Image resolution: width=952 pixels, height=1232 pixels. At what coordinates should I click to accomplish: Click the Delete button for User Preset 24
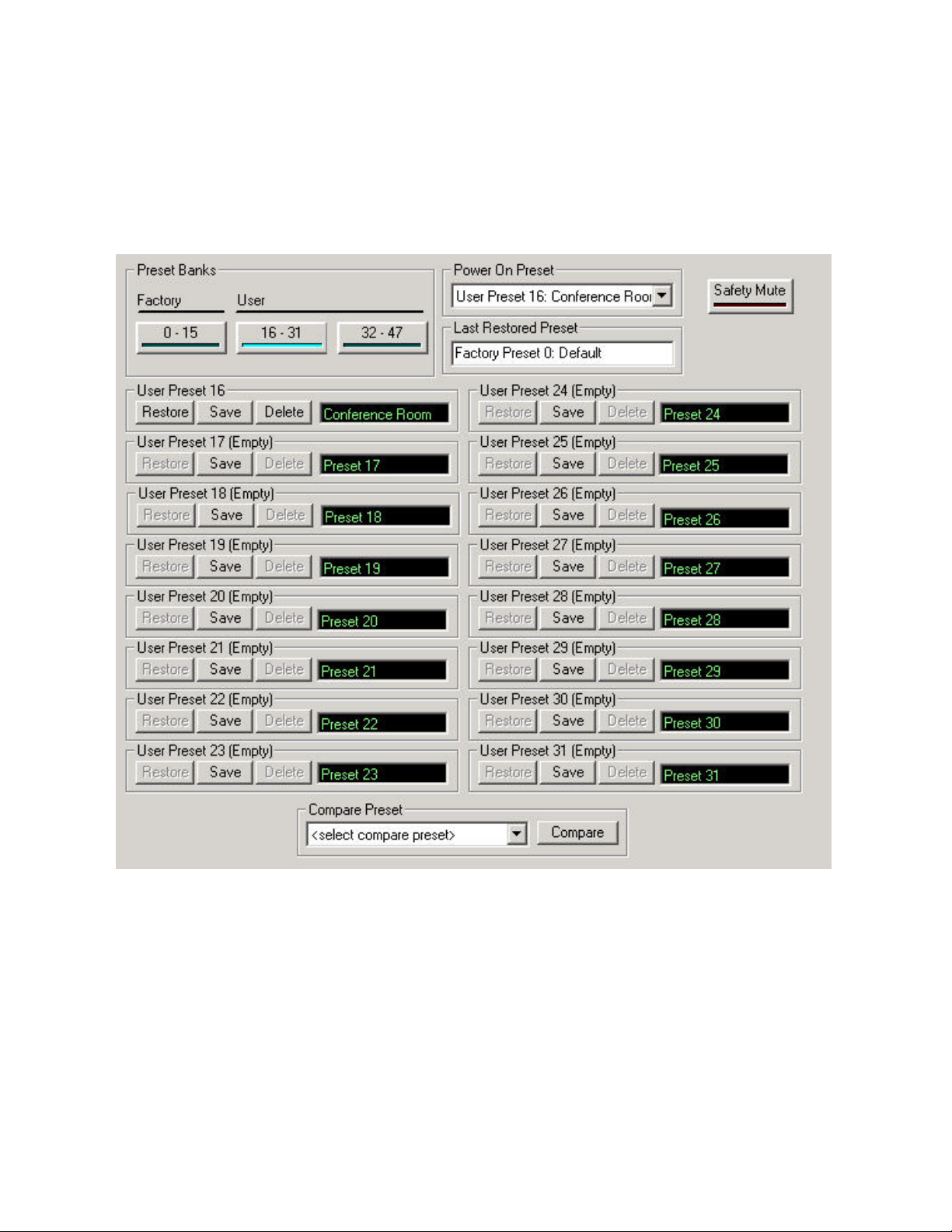[627, 412]
